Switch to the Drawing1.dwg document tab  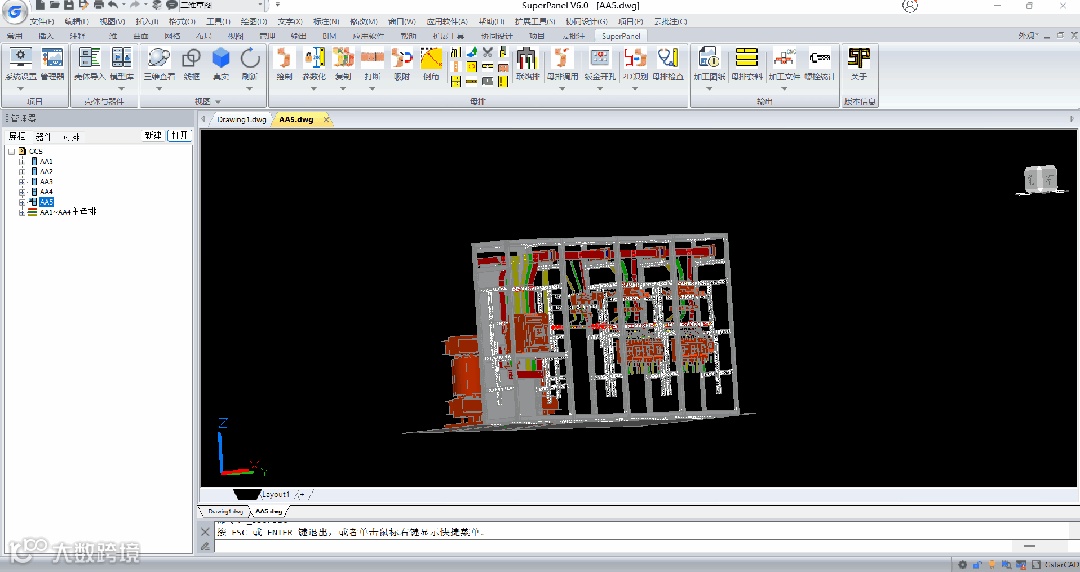(x=241, y=119)
